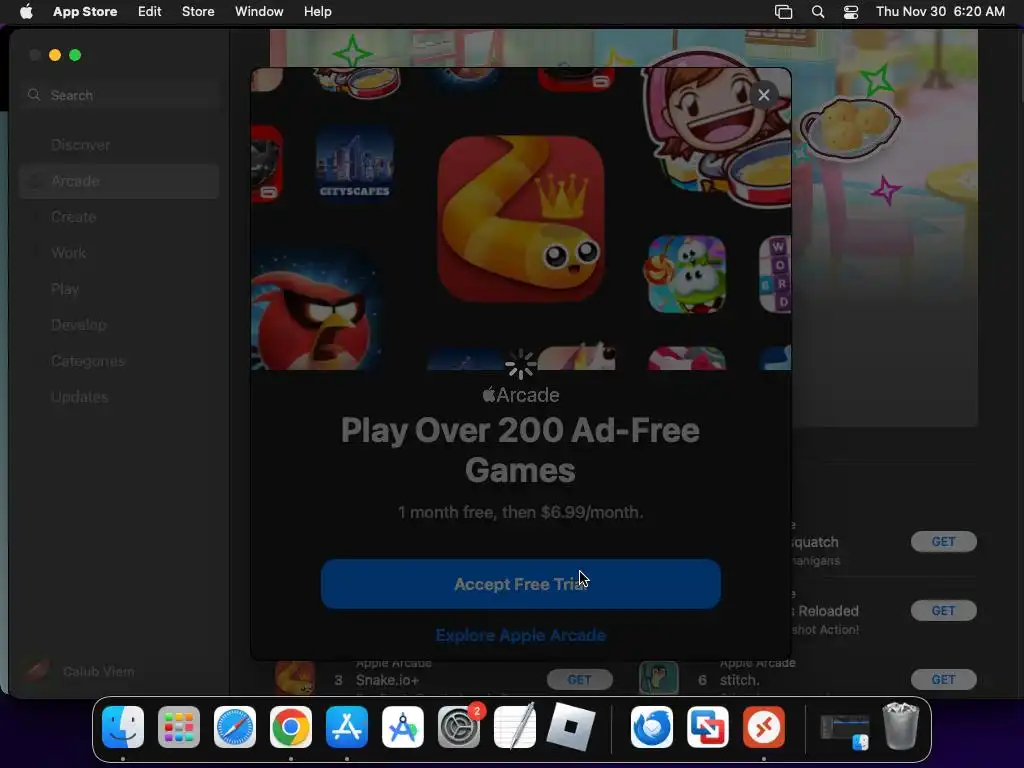Open the Edit menu
Viewport: 1024px width, 768px height.
[x=150, y=11]
